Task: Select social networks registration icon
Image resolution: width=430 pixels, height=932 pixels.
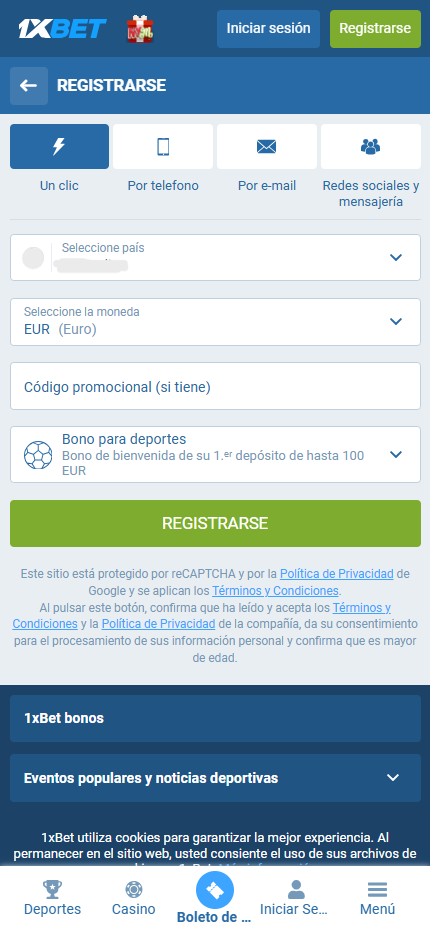Action: [x=371, y=146]
